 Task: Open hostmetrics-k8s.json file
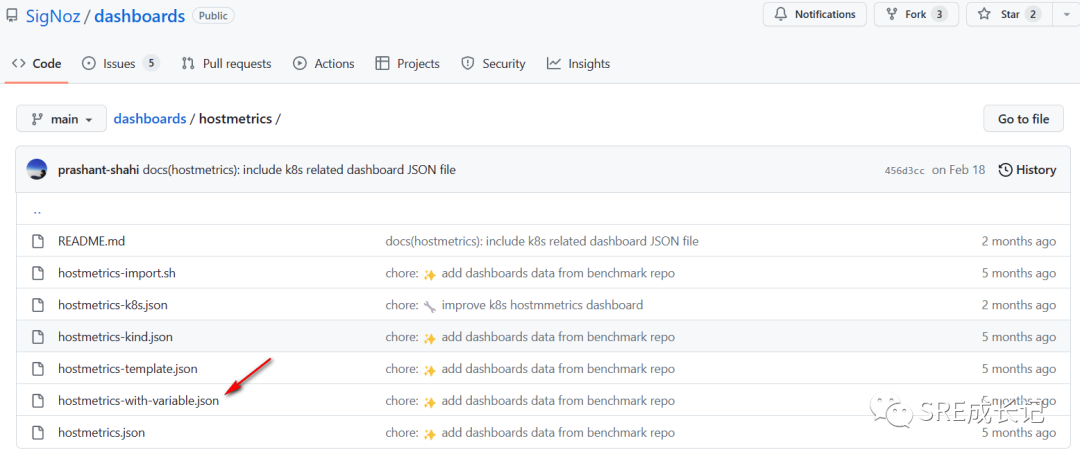tap(113, 305)
